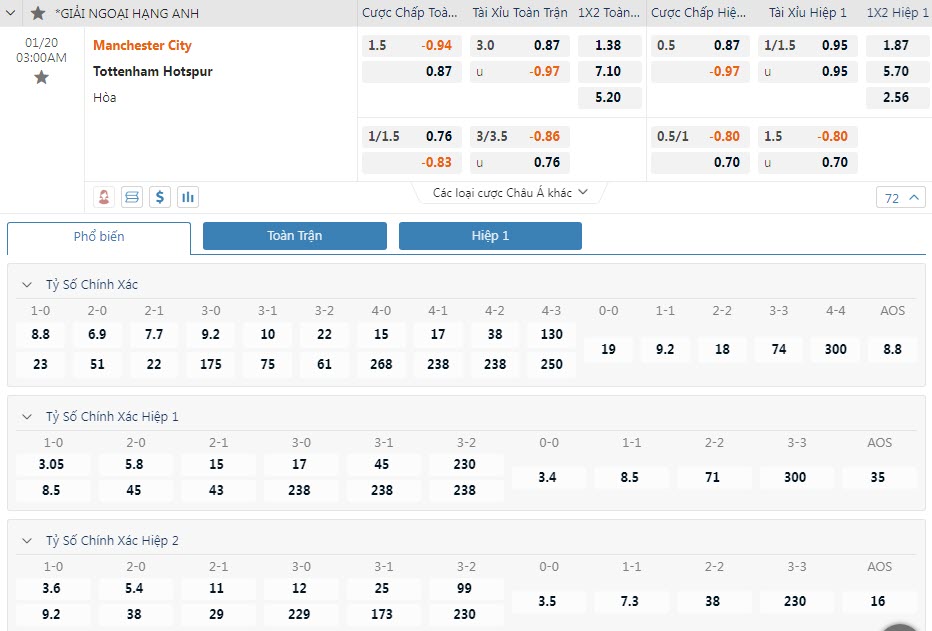Collapse the 72 markets counter
Screen dimensions: 932x631
pos(901,198)
